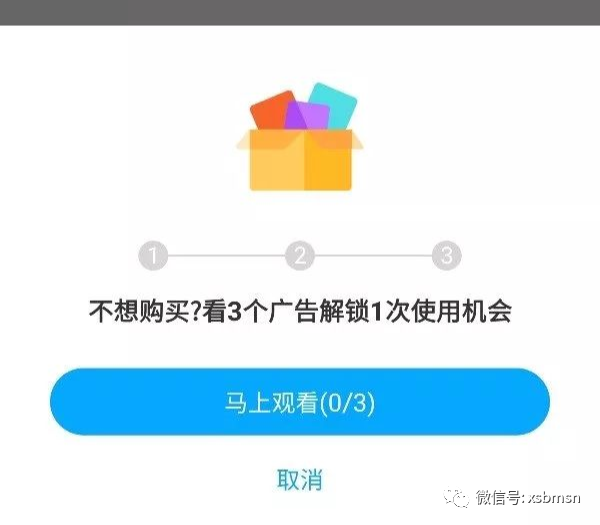Click the (0/3) counter on watch button
The image size is (600, 525).
(347, 403)
